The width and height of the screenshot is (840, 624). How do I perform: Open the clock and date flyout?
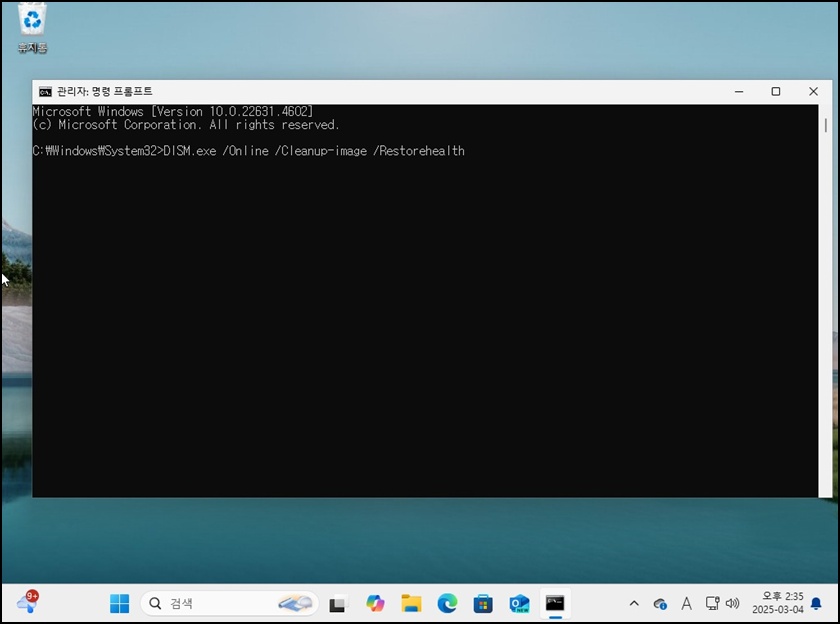click(777, 603)
